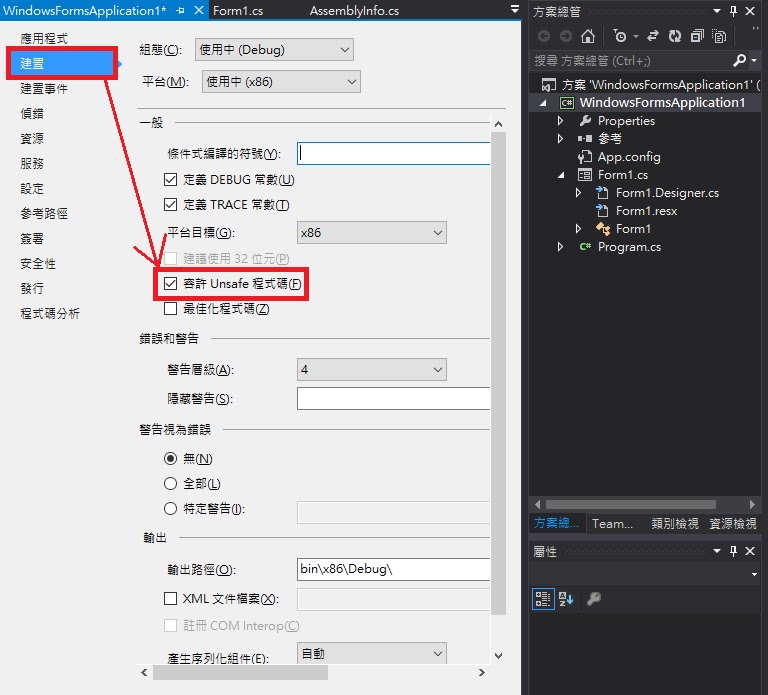The height and width of the screenshot is (695, 768).
Task: Click the Home icon in Solution Explorer
Action: [588, 36]
